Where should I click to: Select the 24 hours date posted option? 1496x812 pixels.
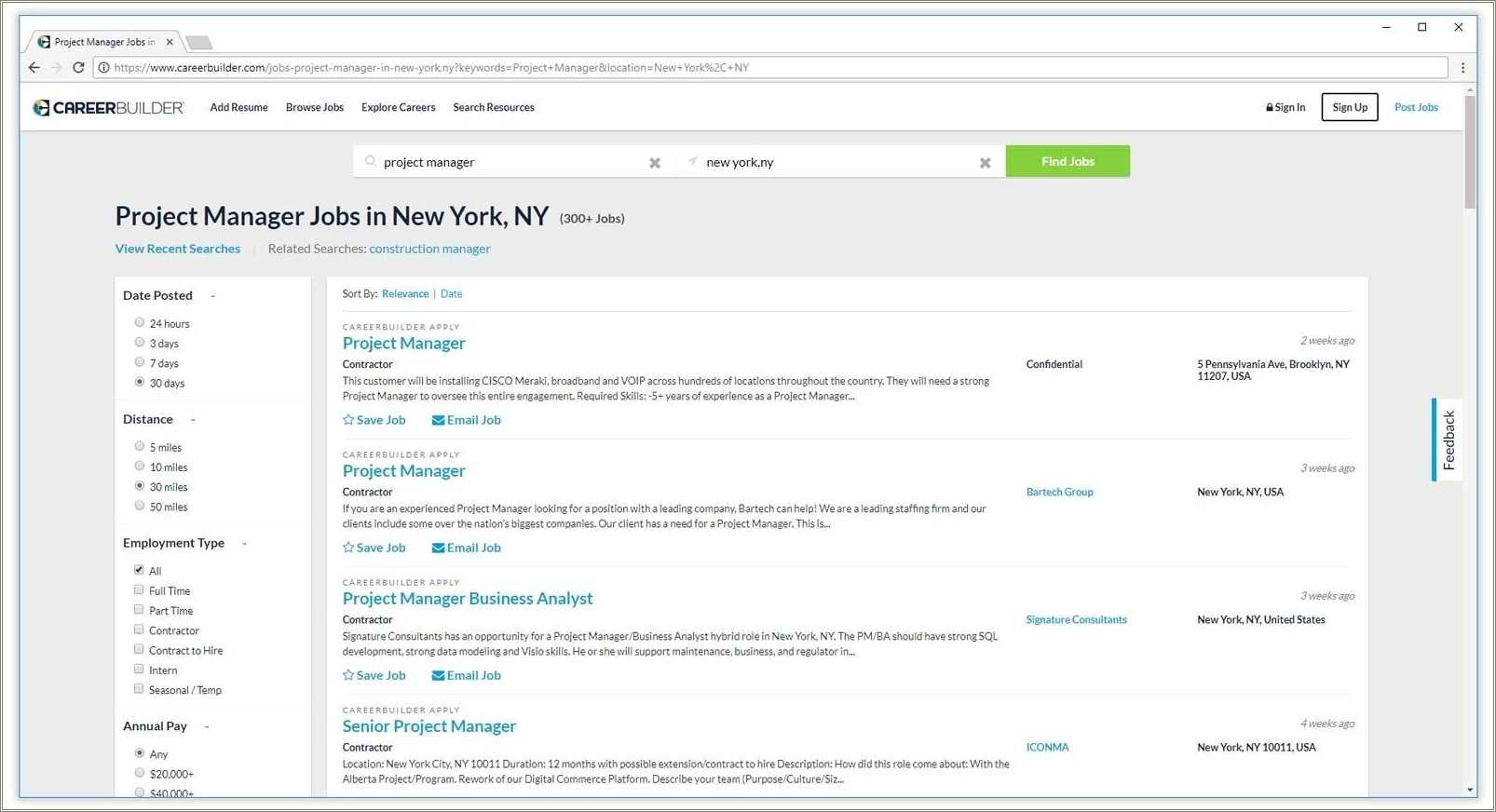[140, 322]
